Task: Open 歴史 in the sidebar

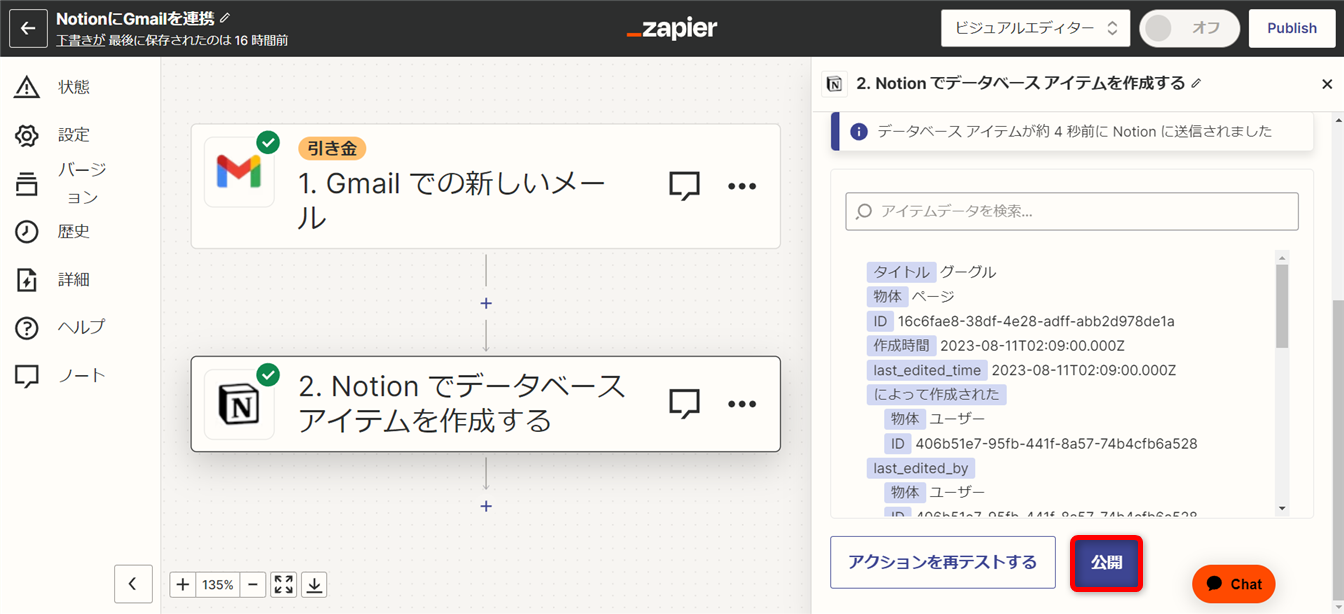Action: 73,232
